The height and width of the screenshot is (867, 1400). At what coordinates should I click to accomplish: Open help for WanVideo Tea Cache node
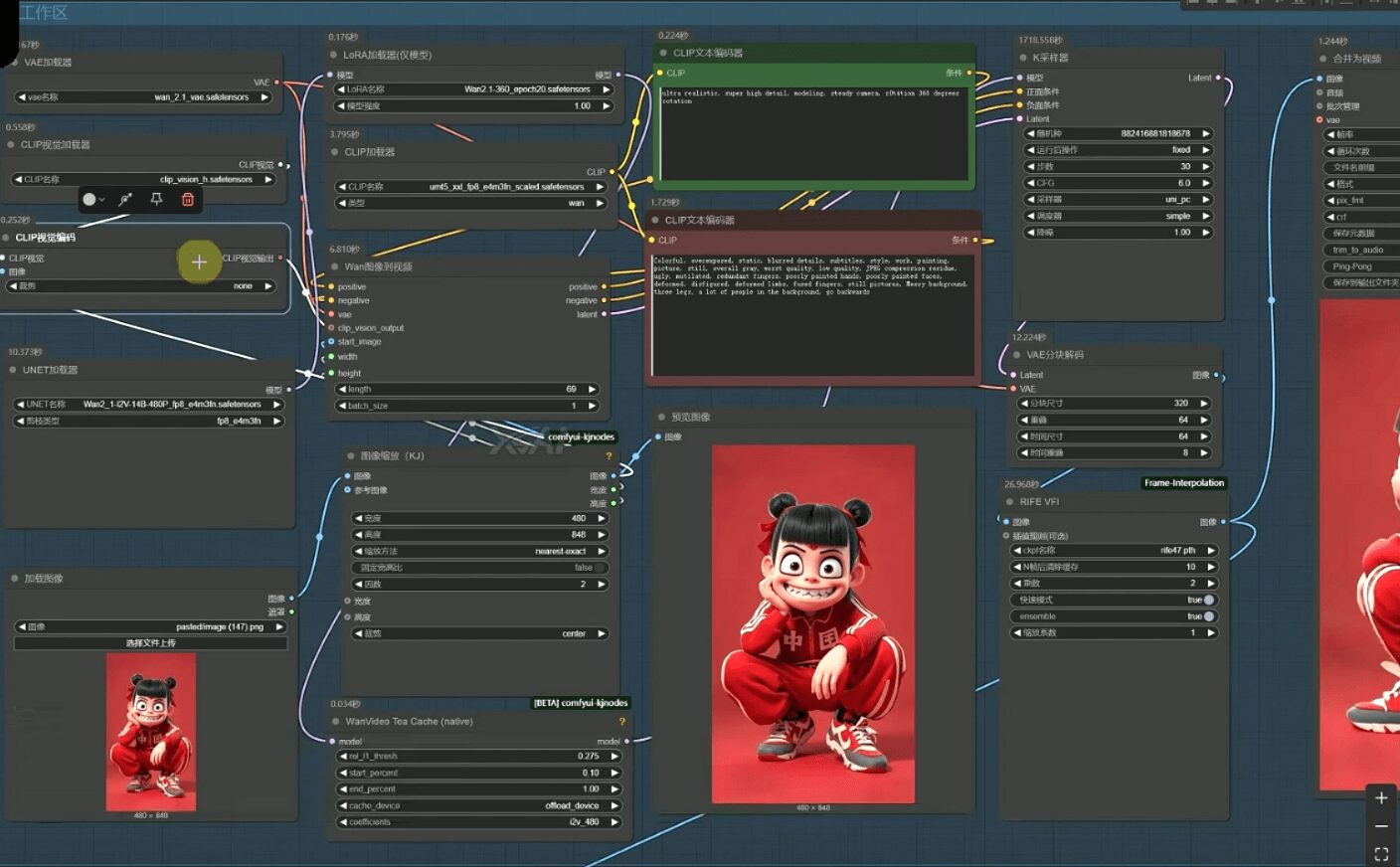coord(622,722)
